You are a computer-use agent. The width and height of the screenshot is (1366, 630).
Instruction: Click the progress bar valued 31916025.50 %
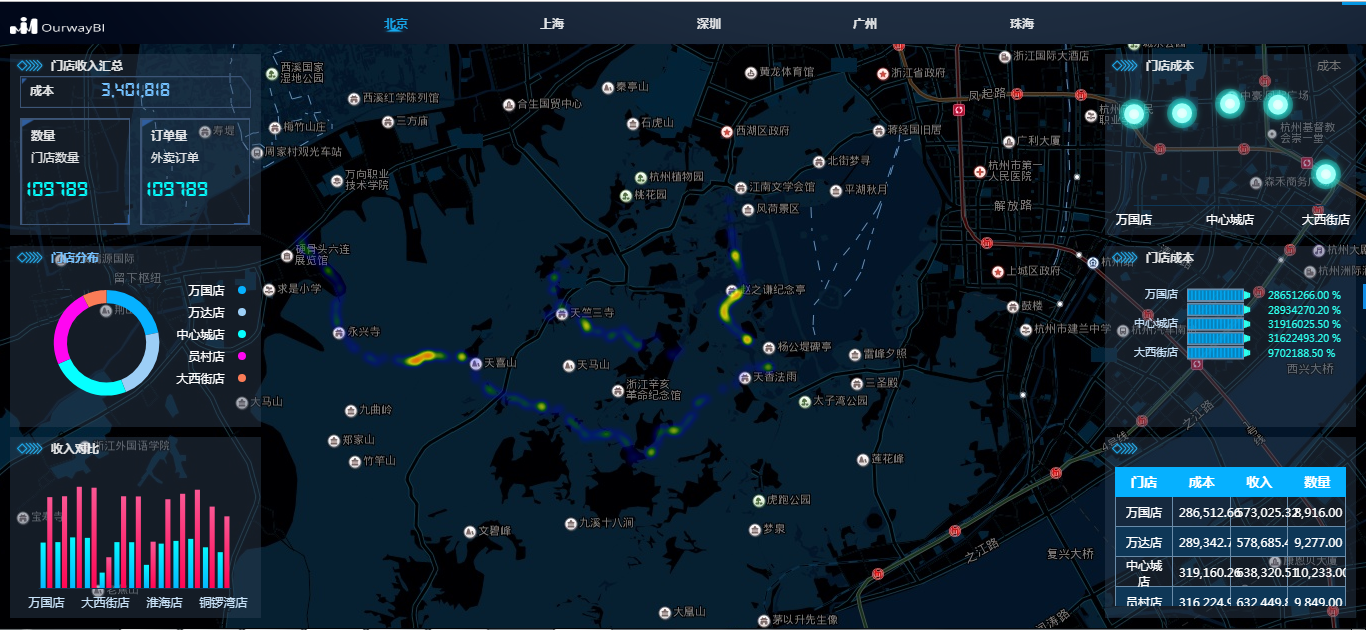click(1217, 324)
